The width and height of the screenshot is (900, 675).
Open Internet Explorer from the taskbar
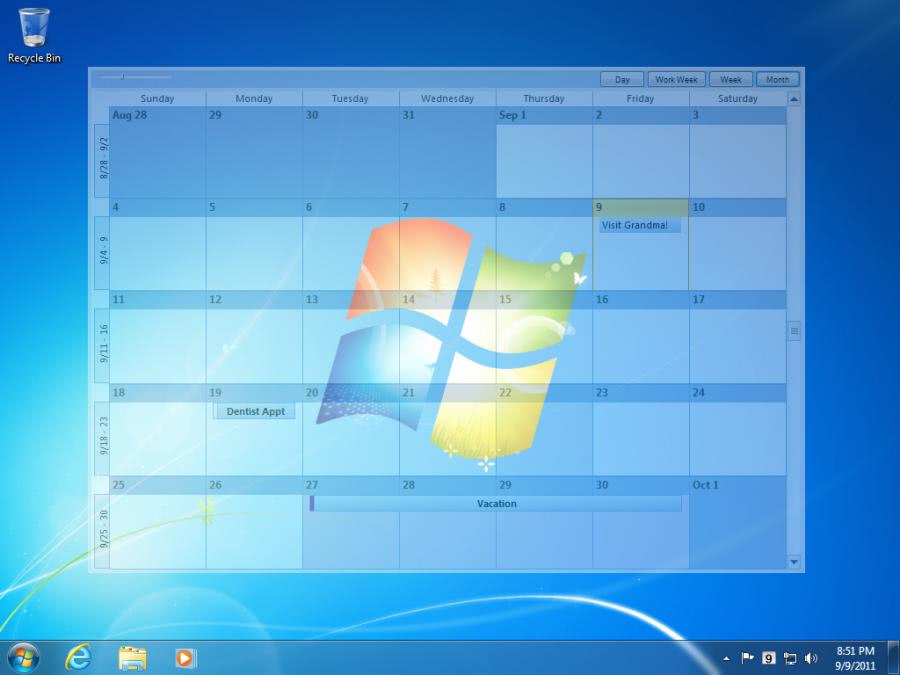tap(76, 658)
